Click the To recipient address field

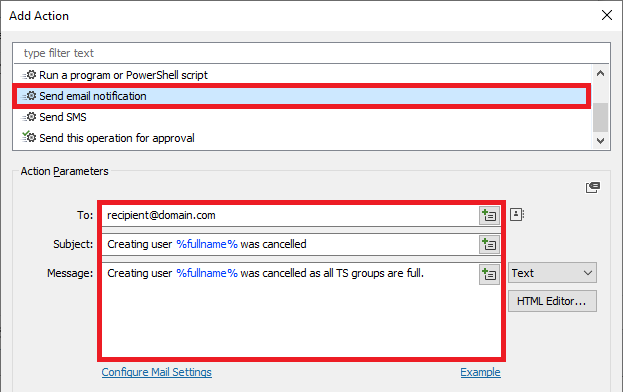click(290, 215)
